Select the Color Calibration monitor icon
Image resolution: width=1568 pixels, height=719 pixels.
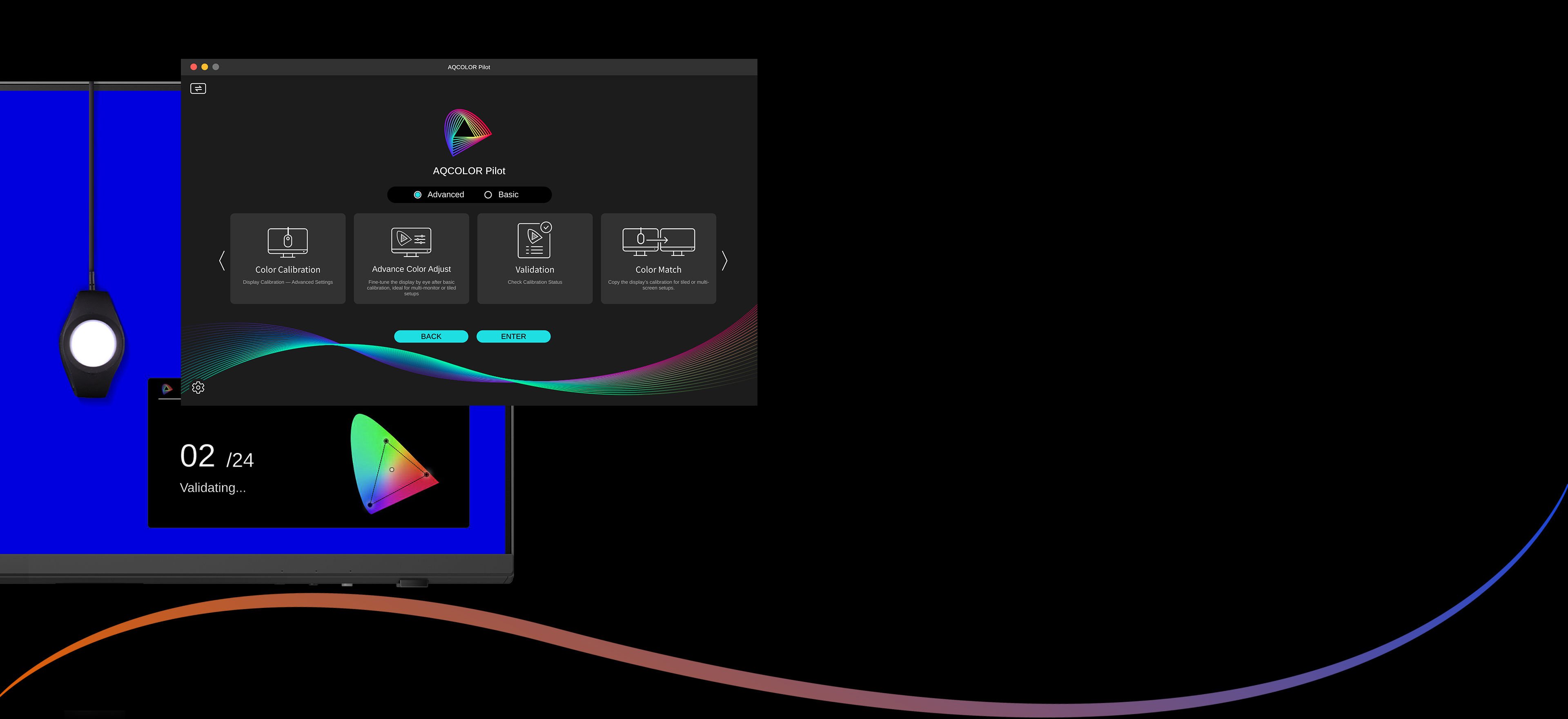click(288, 242)
